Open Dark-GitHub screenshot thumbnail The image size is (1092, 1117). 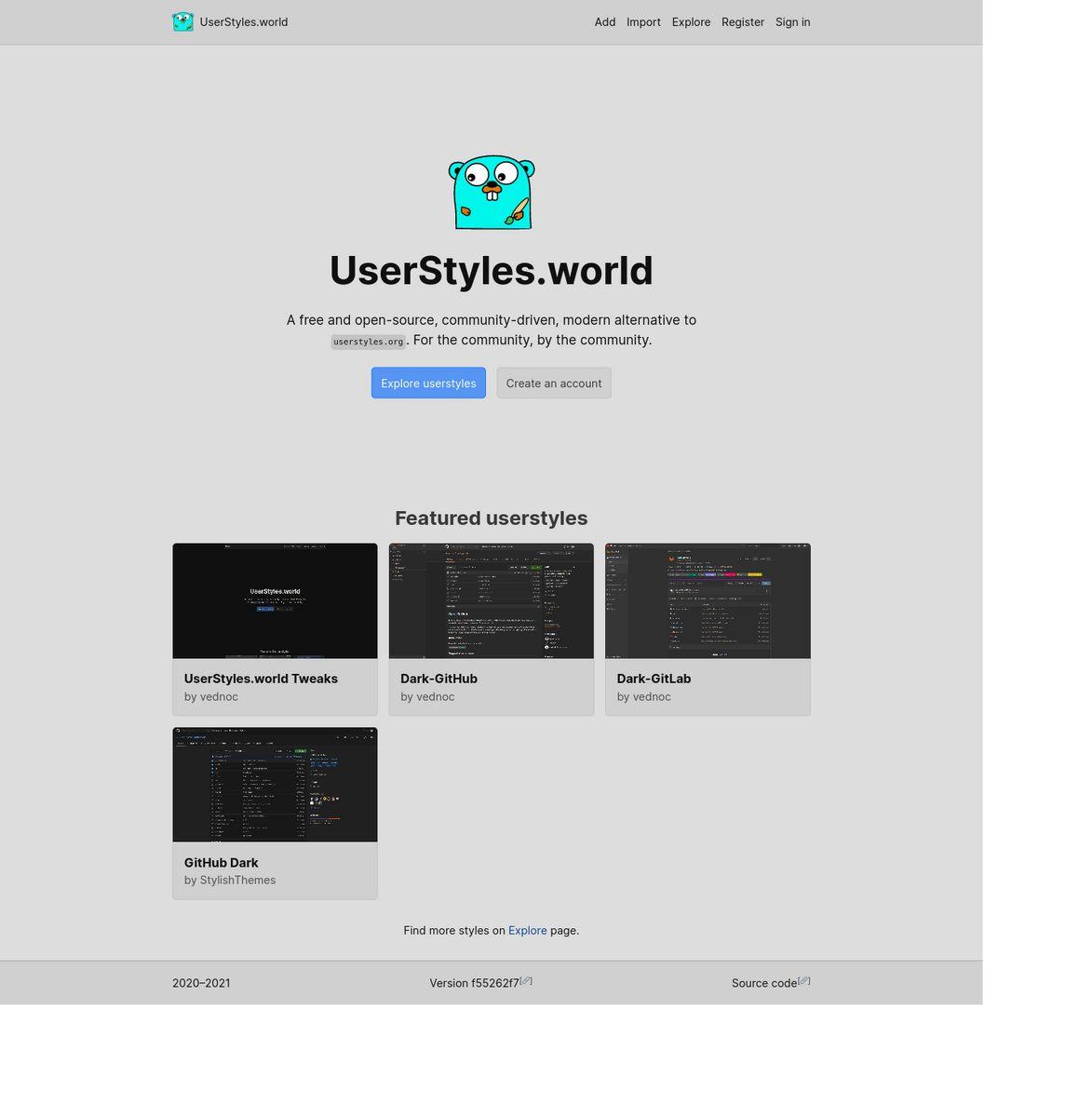492,600
